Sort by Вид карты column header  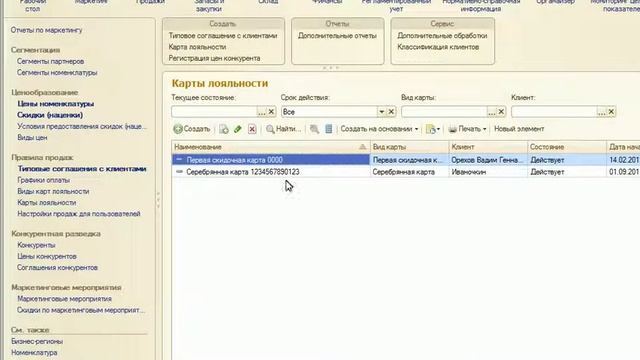tap(409, 147)
